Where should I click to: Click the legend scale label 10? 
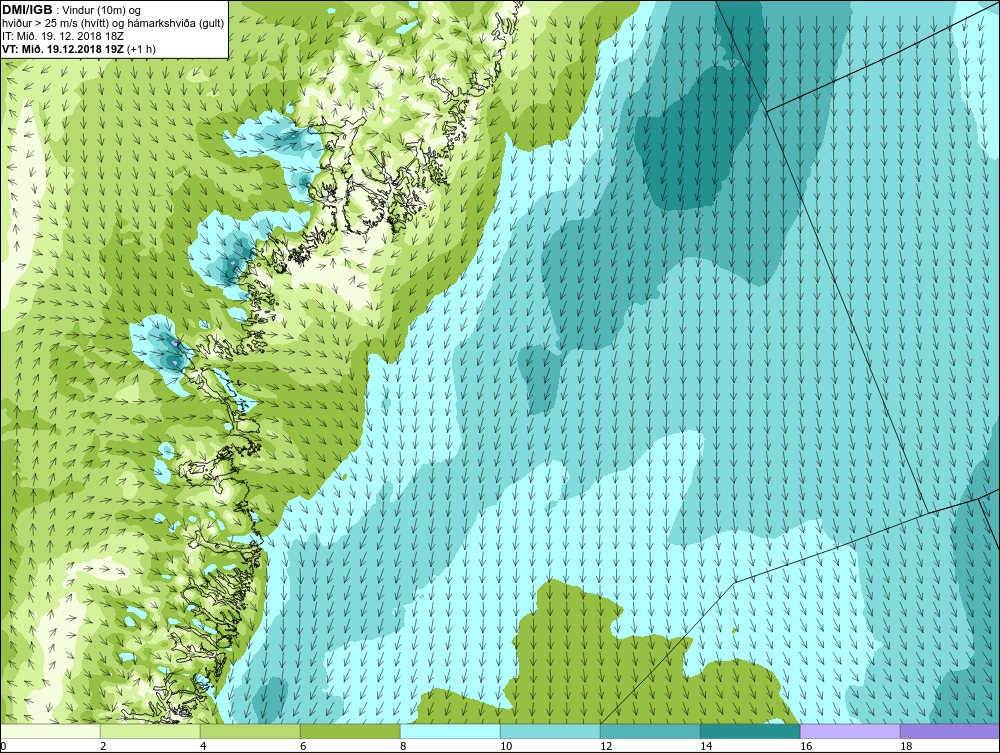(x=506, y=746)
